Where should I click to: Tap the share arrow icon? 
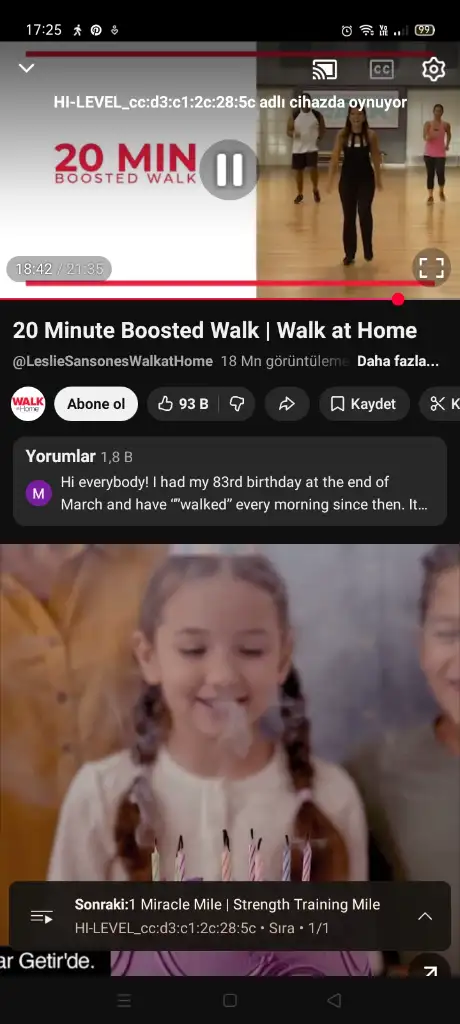tap(287, 404)
